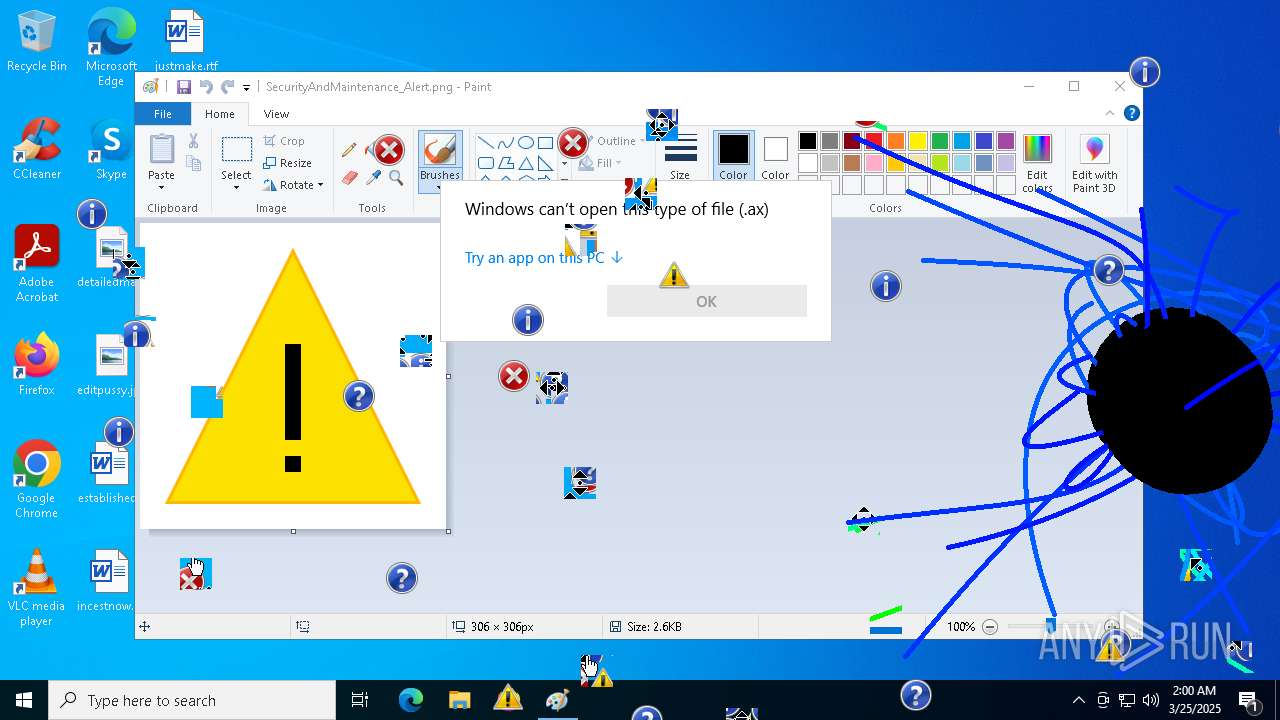The height and width of the screenshot is (720, 1280).
Task: Collapse the ribbon with the chevron
Action: pos(1110,114)
